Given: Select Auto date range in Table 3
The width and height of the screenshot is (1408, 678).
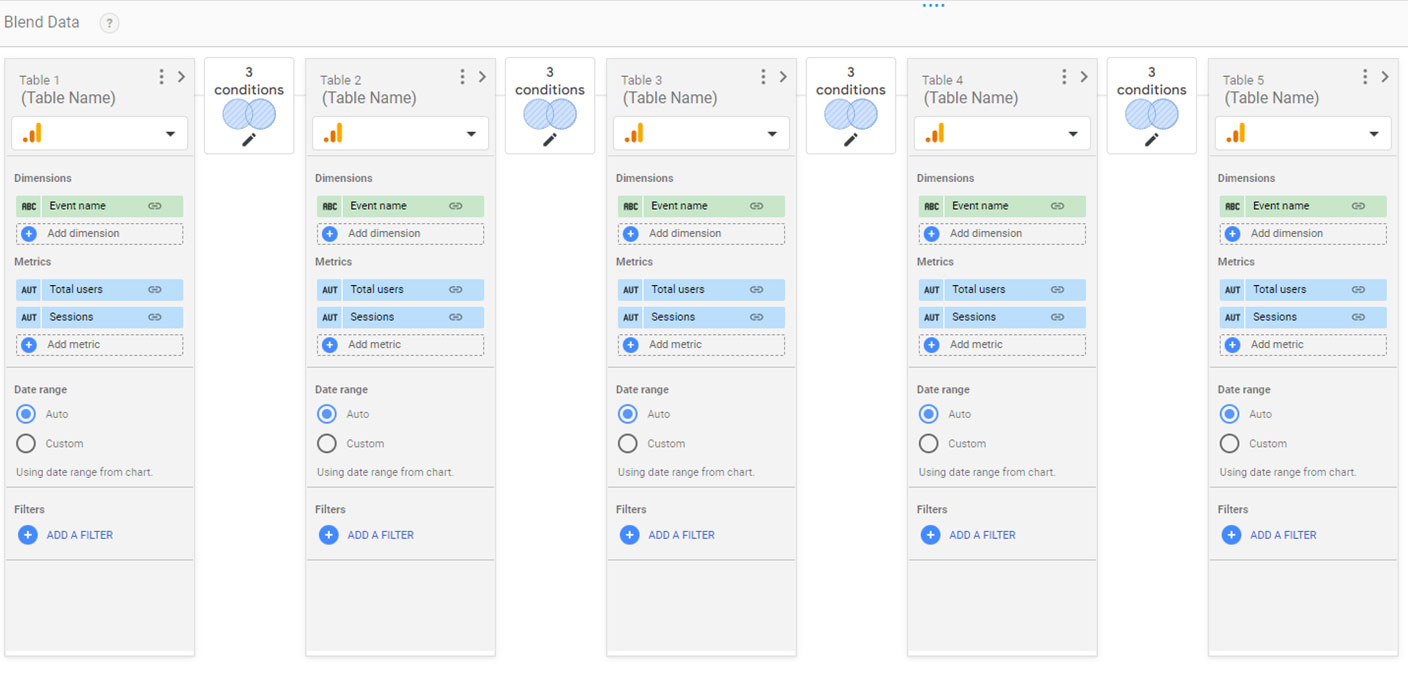Looking at the screenshot, I should [x=628, y=414].
